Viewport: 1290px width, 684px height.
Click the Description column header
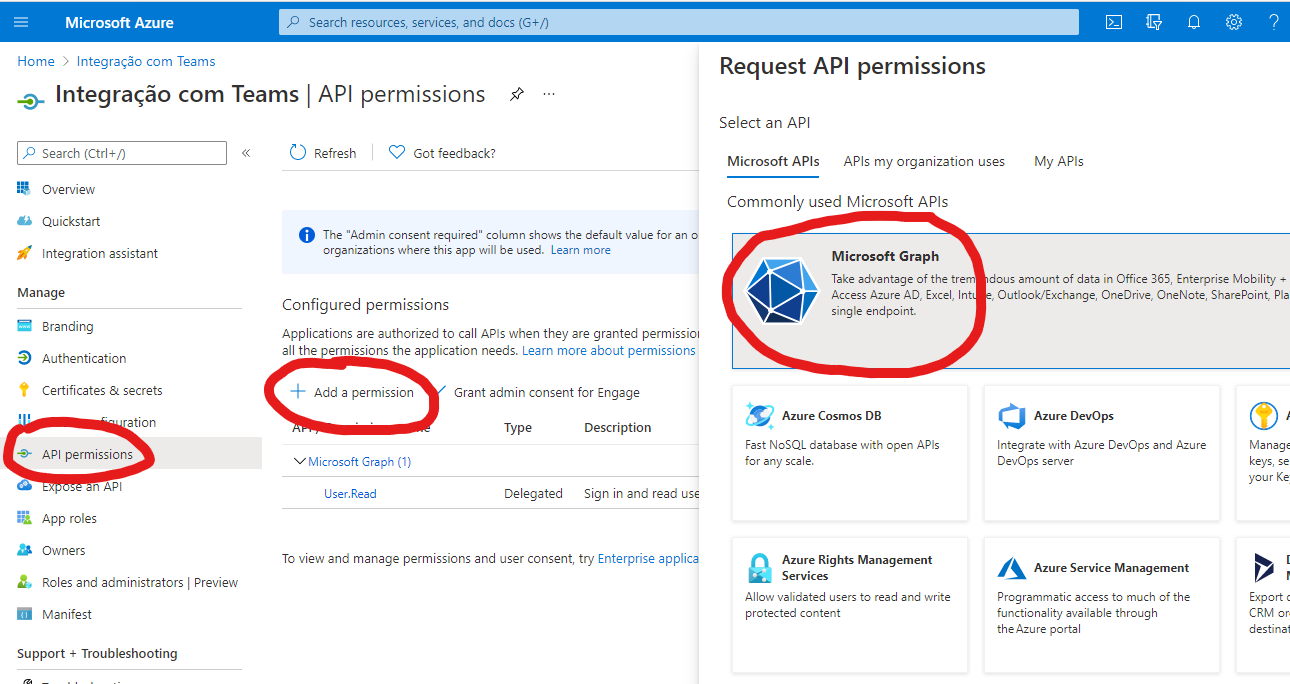[617, 427]
